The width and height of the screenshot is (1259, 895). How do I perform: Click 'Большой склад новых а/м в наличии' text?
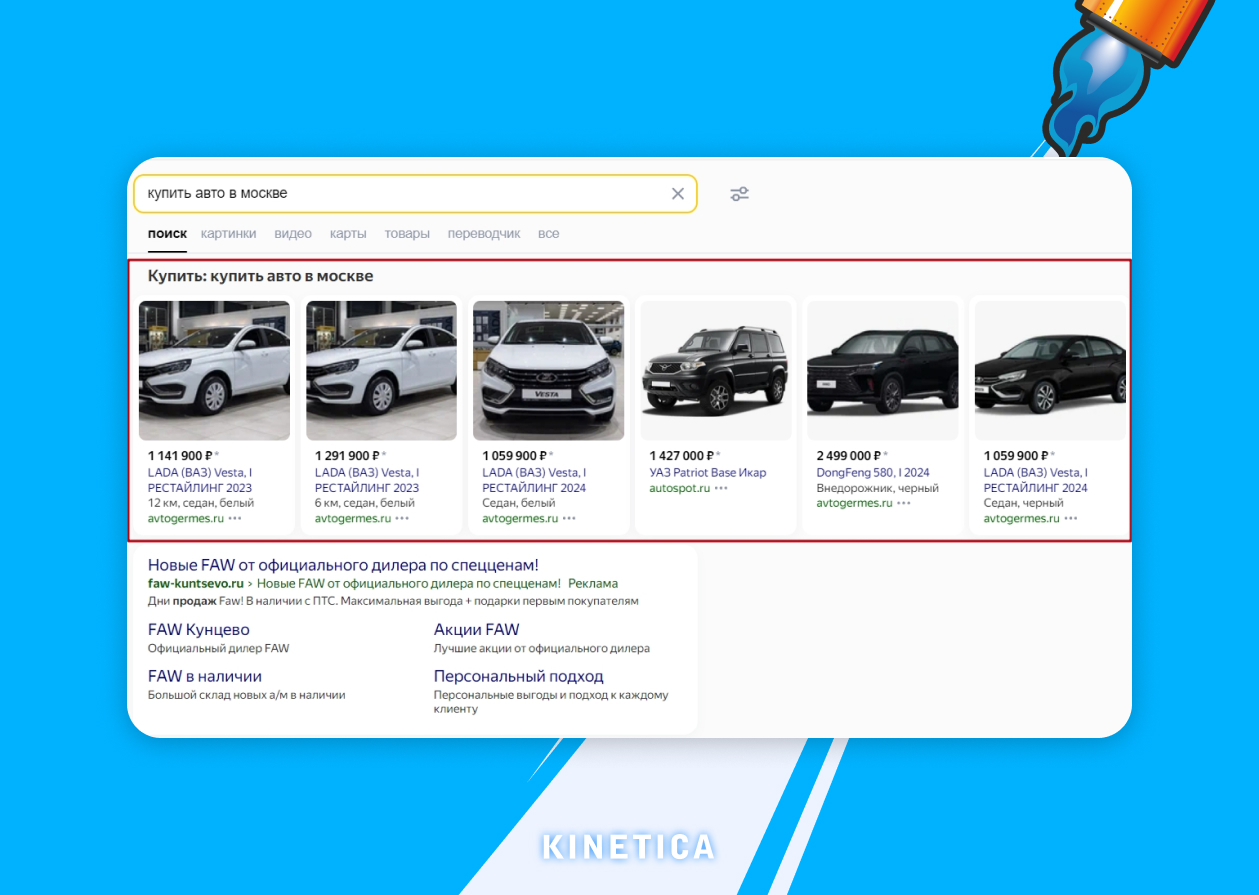coord(247,694)
